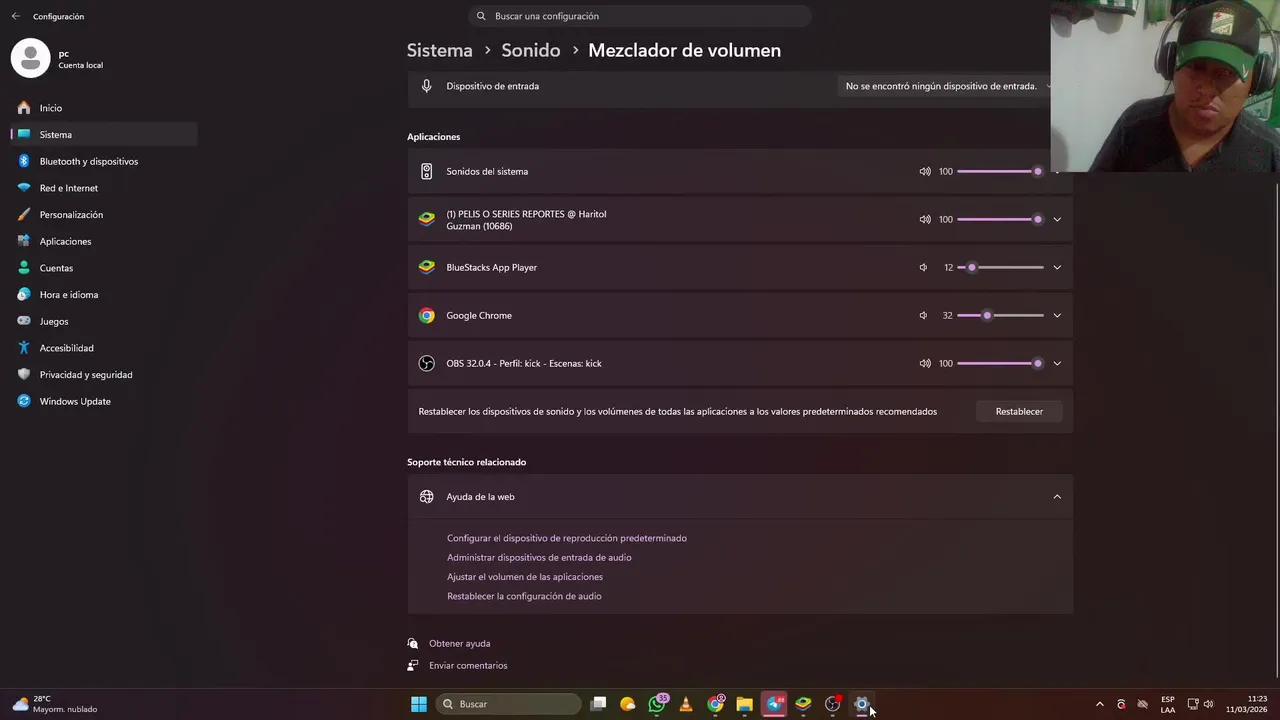1280x720 pixels.
Task: Mute Google Chrome via its speaker icon
Action: [924, 315]
